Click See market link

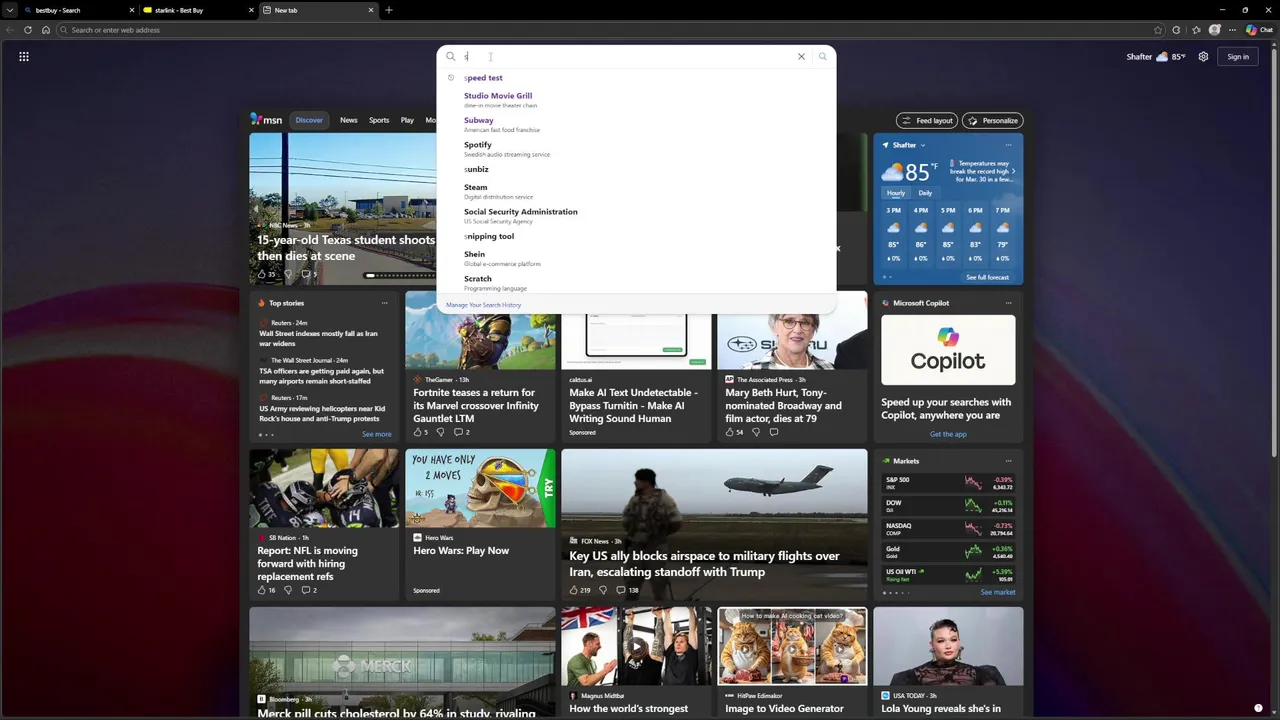[x=998, y=592]
